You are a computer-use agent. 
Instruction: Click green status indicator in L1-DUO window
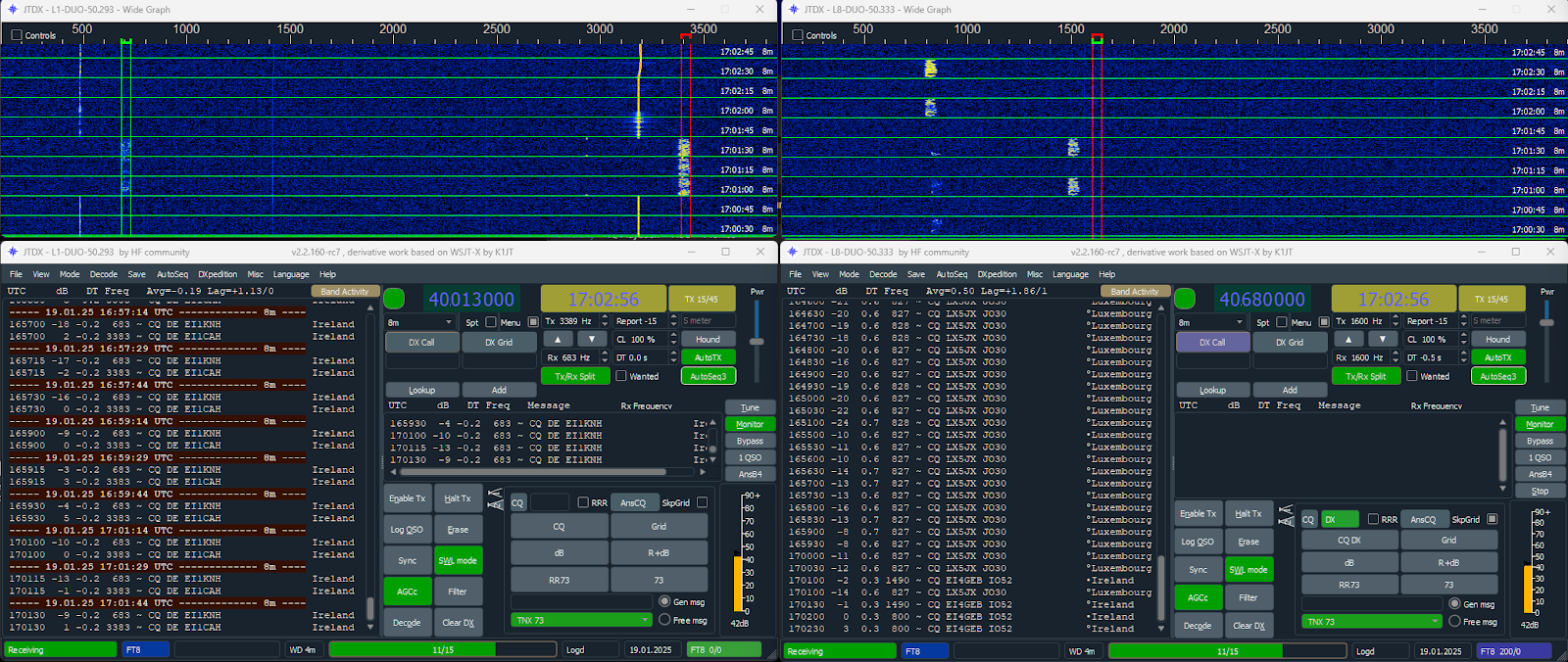coord(394,299)
